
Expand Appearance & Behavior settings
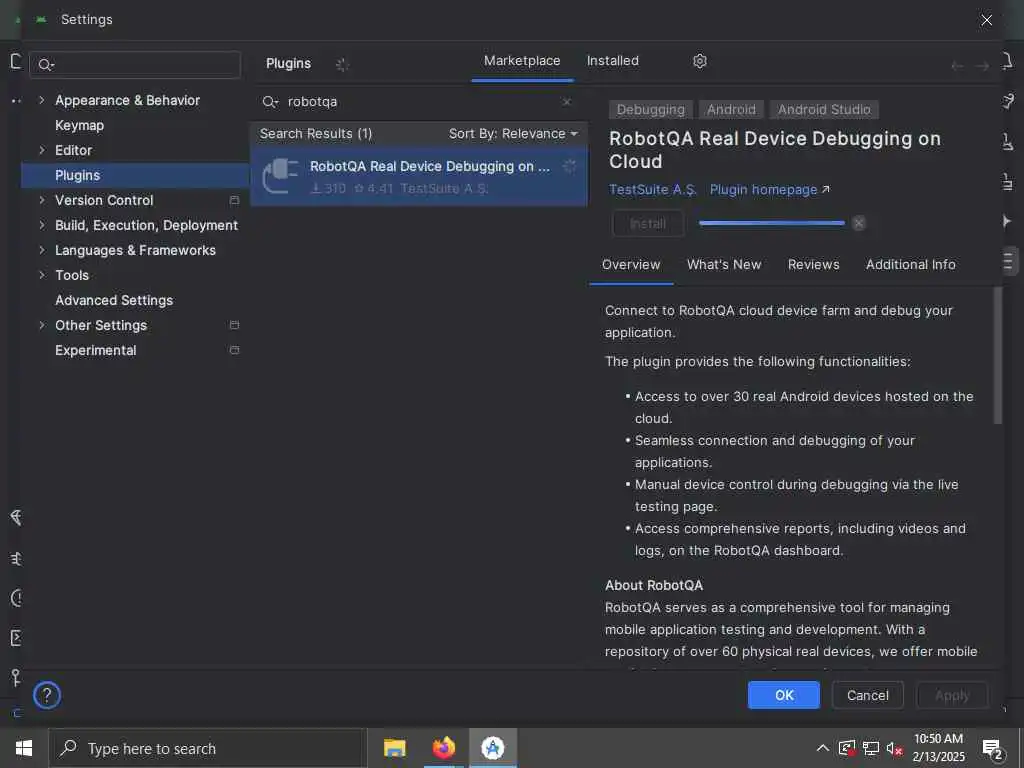tap(42, 100)
